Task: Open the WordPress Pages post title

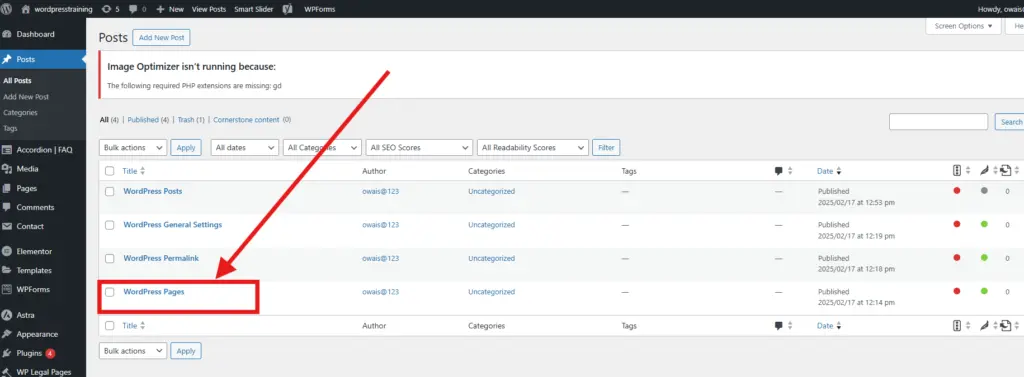Action: click(x=153, y=291)
